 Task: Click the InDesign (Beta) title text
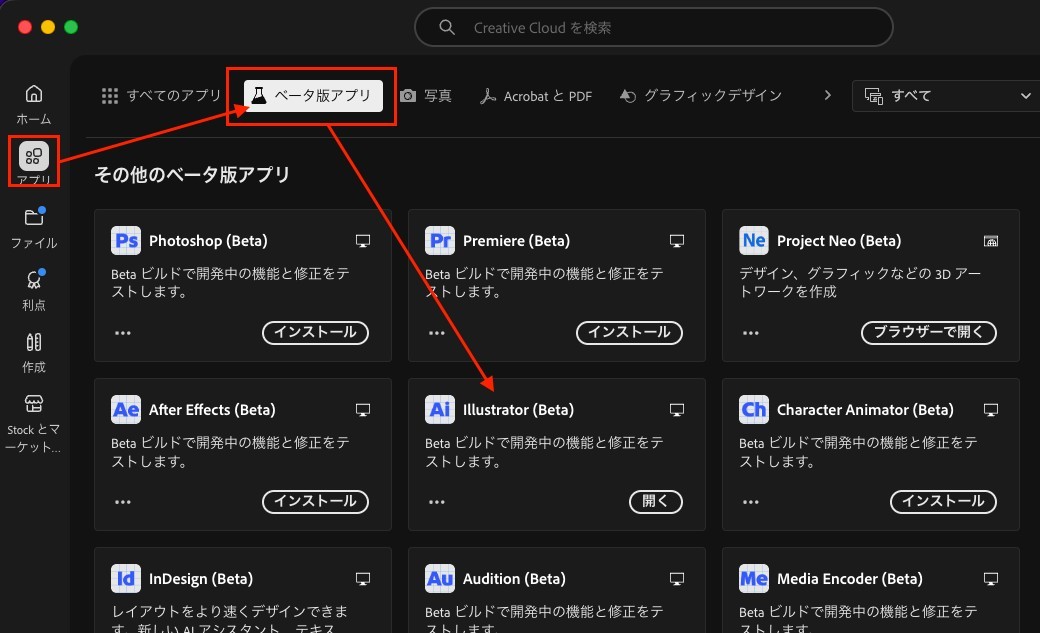(x=201, y=579)
